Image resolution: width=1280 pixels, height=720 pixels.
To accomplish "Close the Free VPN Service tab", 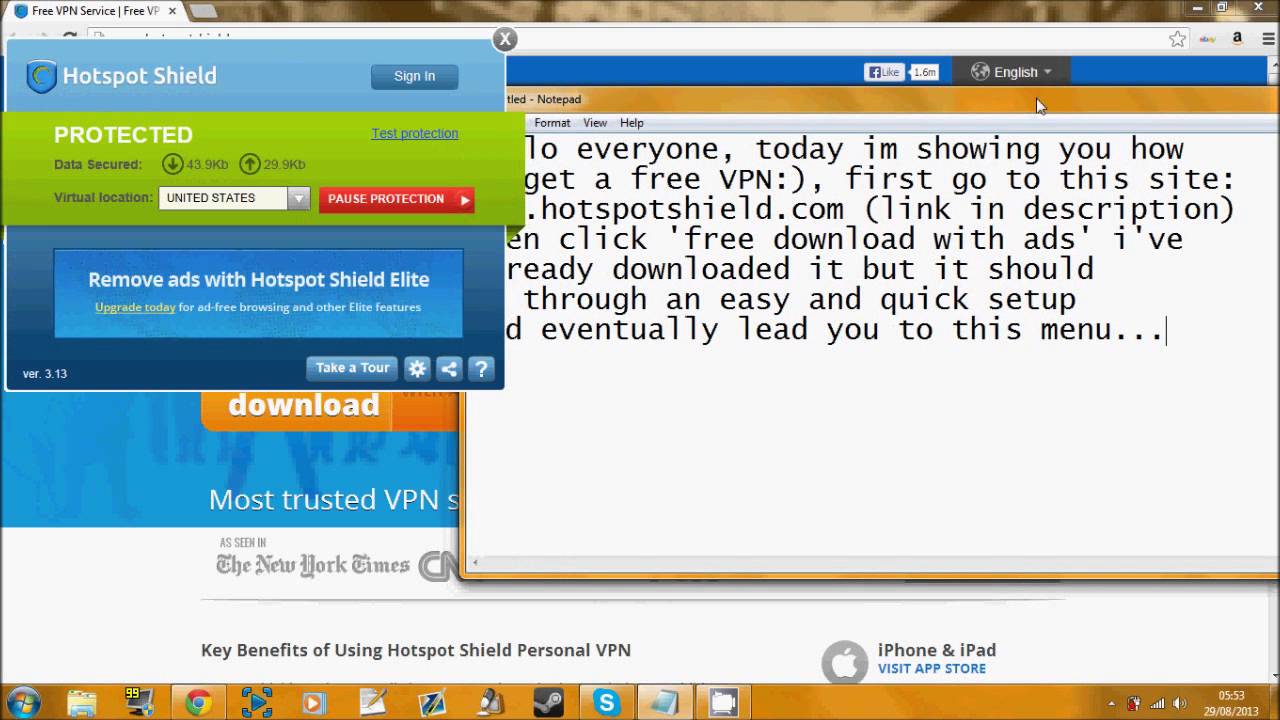I will click(172, 11).
